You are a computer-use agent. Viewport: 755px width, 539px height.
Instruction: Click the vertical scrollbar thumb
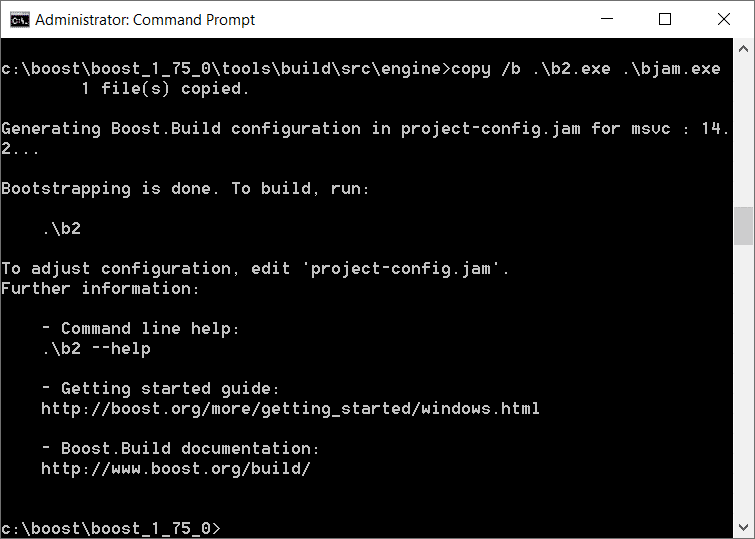coord(743,226)
